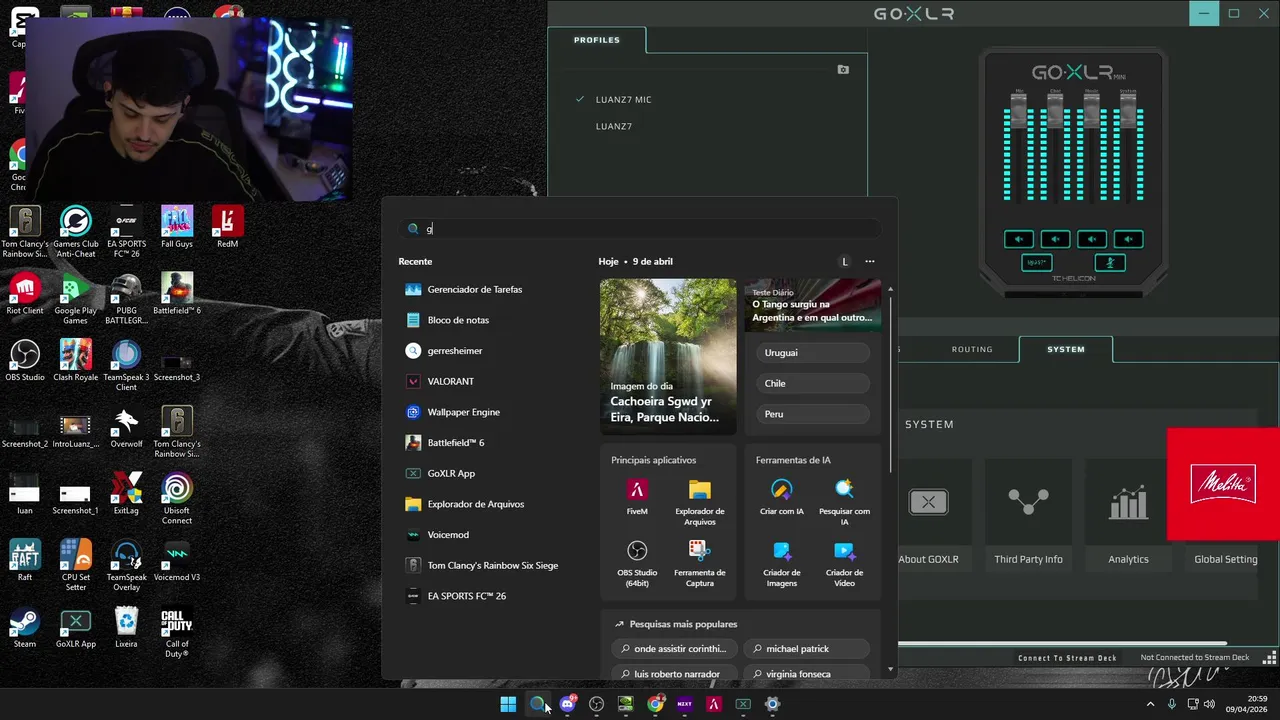The height and width of the screenshot is (720, 1280).
Task: Toggle the Mic channel mute button
Action: [1019, 239]
